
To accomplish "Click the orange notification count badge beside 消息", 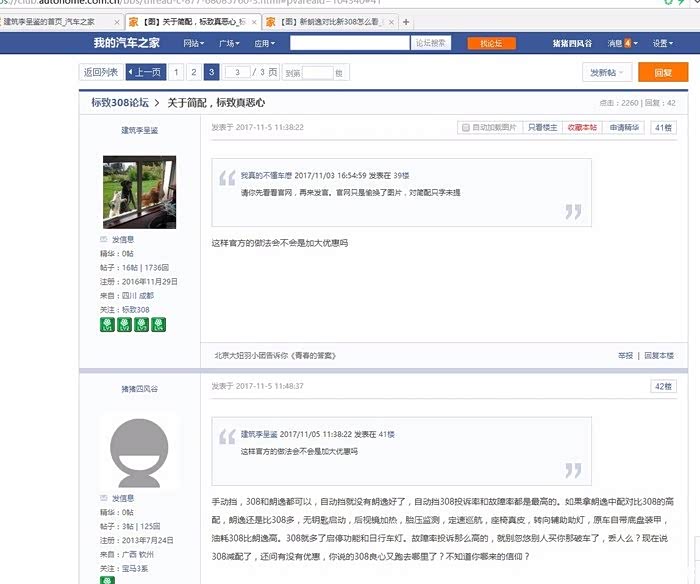I will click(x=628, y=44).
